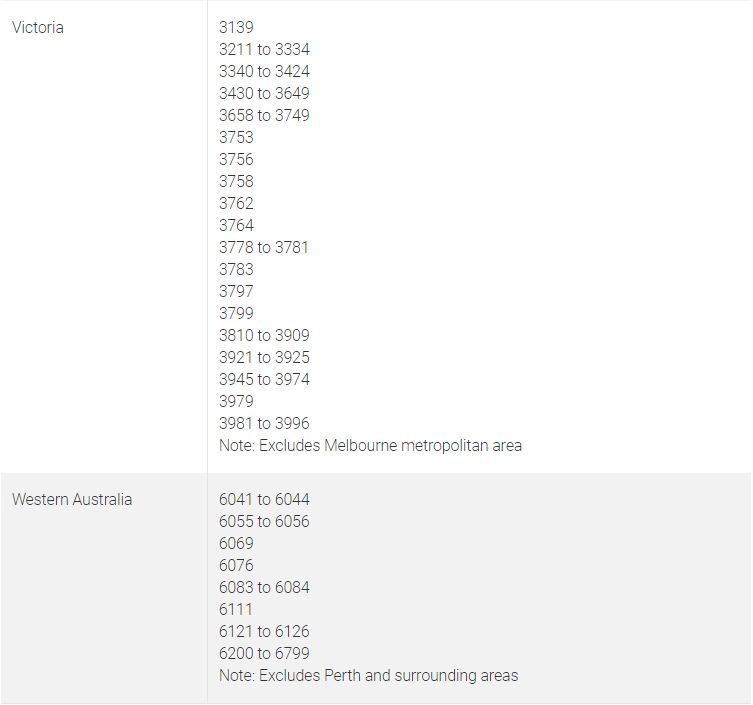Click postcode 3764 entry
Screen dimensions: 753x705
tap(236, 225)
